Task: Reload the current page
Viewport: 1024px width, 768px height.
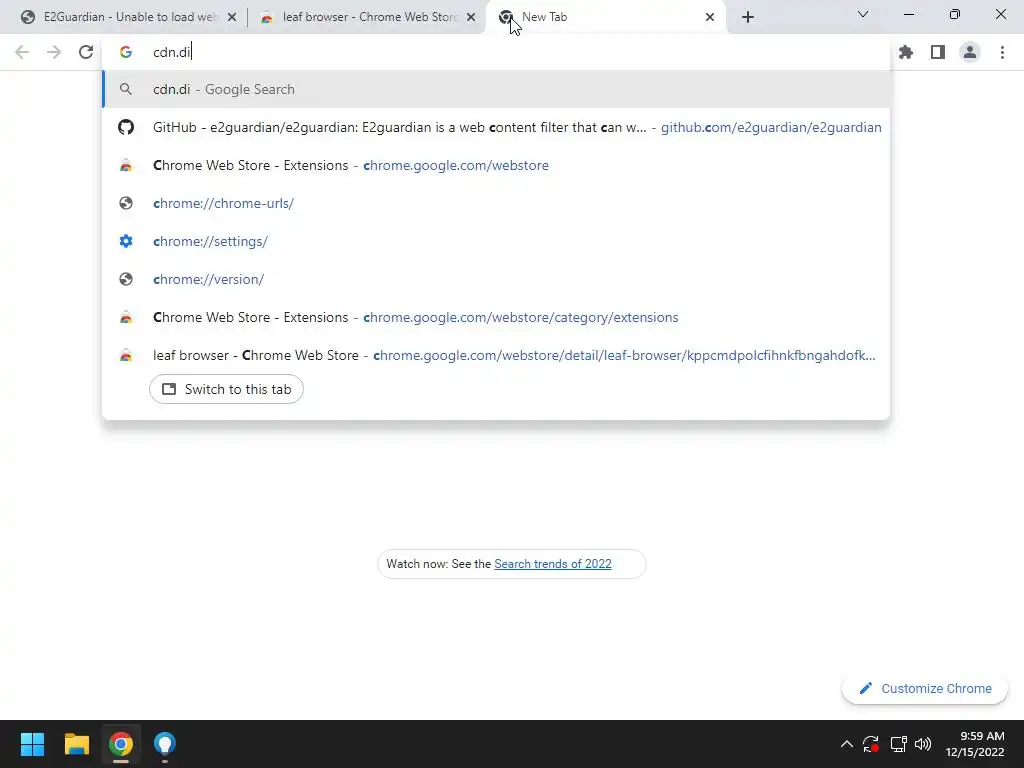Action: 86,52
